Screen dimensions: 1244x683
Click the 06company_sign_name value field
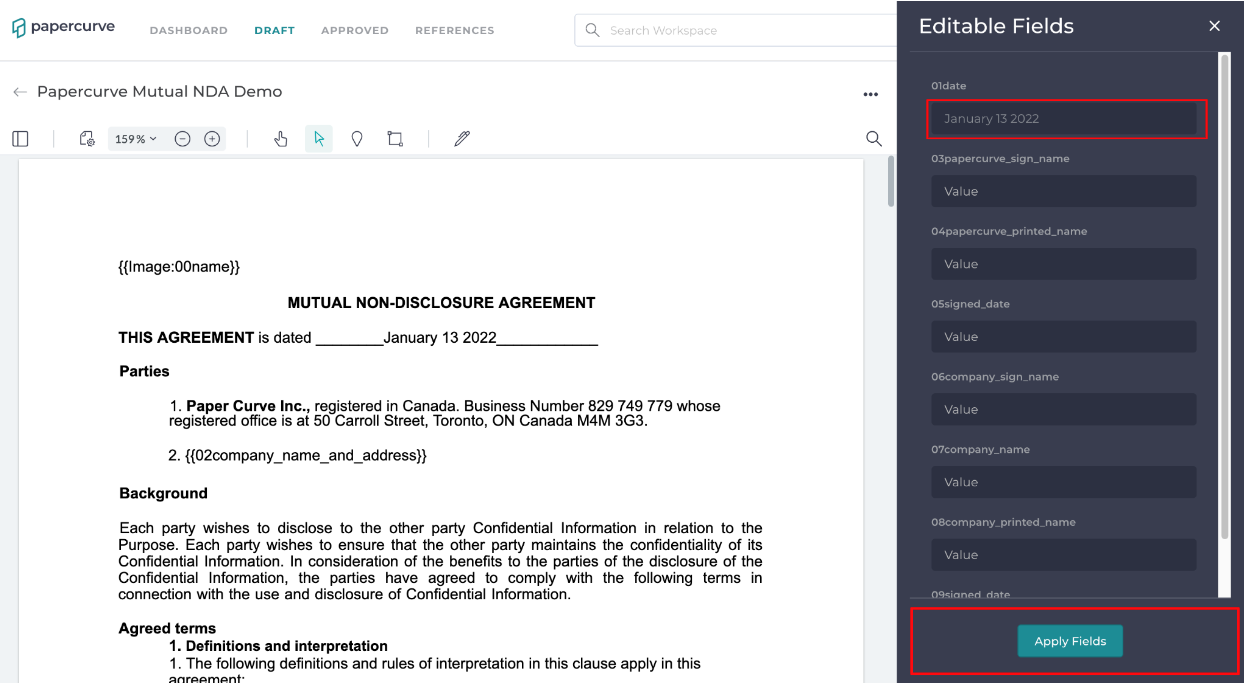(x=1064, y=409)
